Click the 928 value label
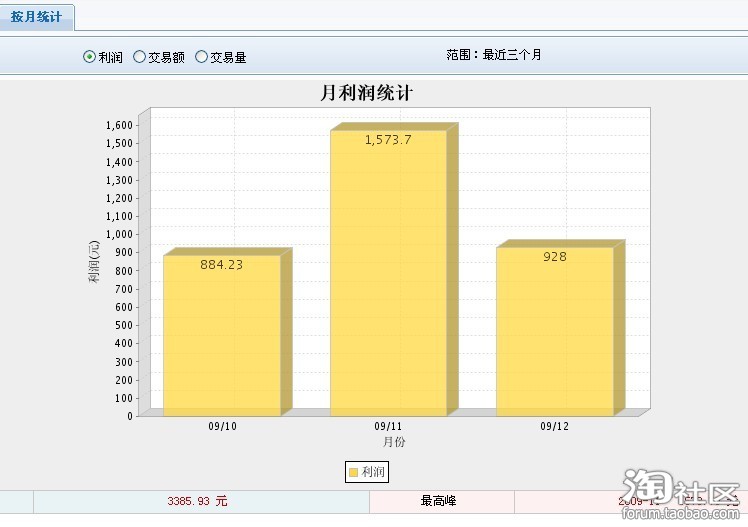The height and width of the screenshot is (527, 748). coord(555,257)
